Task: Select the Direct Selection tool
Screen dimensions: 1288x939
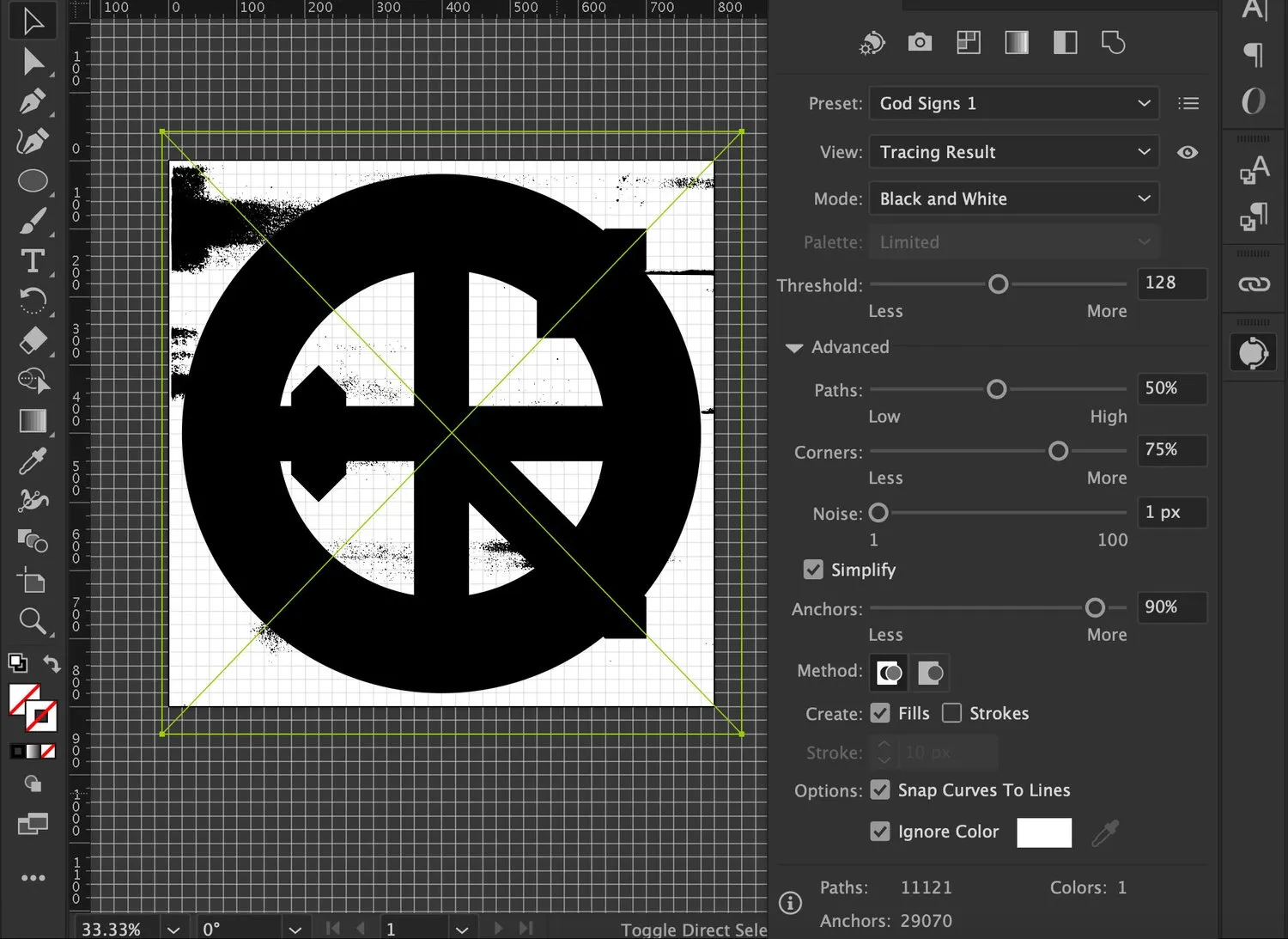Action: tap(33, 61)
